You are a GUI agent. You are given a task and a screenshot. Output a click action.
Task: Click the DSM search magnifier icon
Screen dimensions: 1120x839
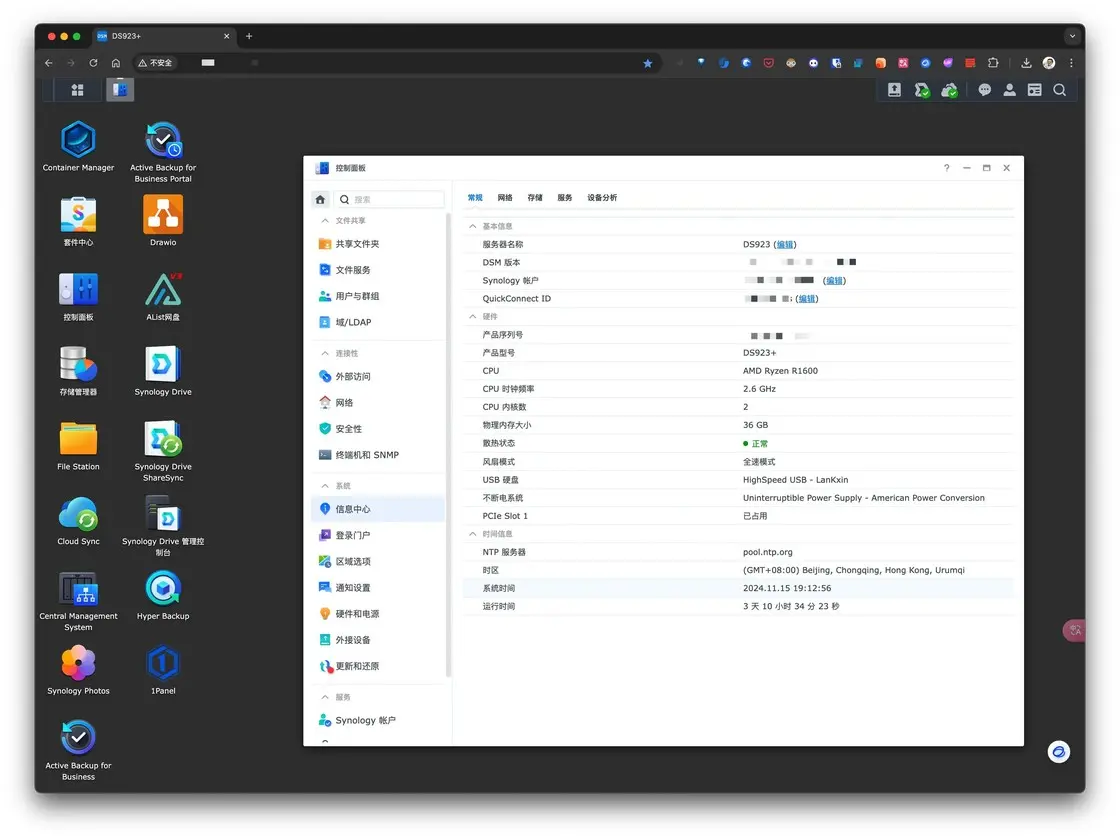point(1059,89)
